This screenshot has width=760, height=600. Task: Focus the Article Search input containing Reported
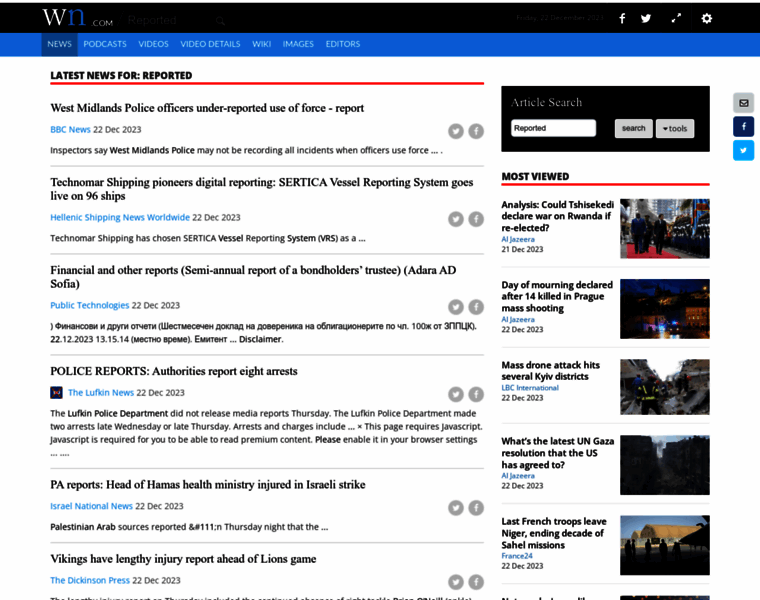(553, 128)
